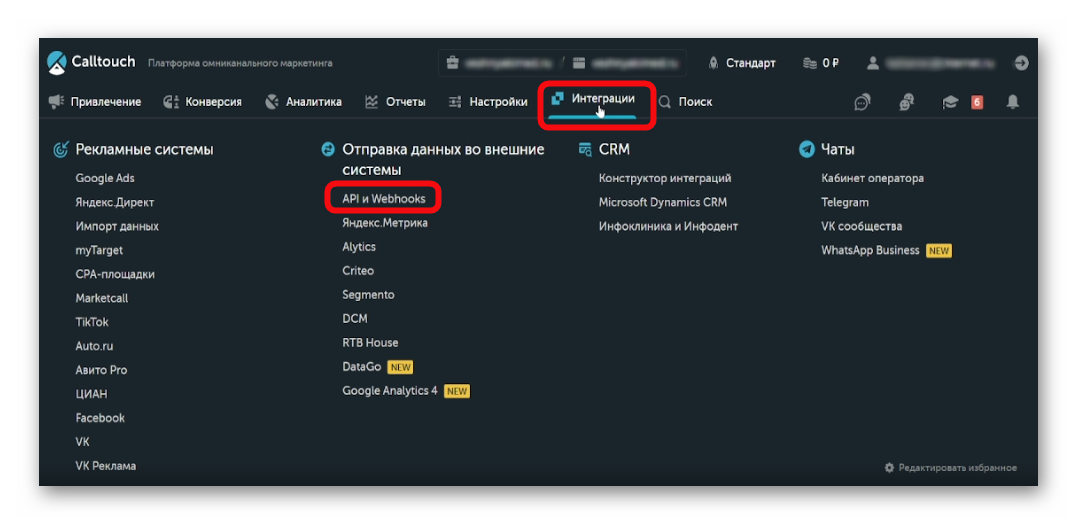Viewport: 1083px width, 532px height.
Task: Open the support chat bubble icon
Action: [862, 102]
